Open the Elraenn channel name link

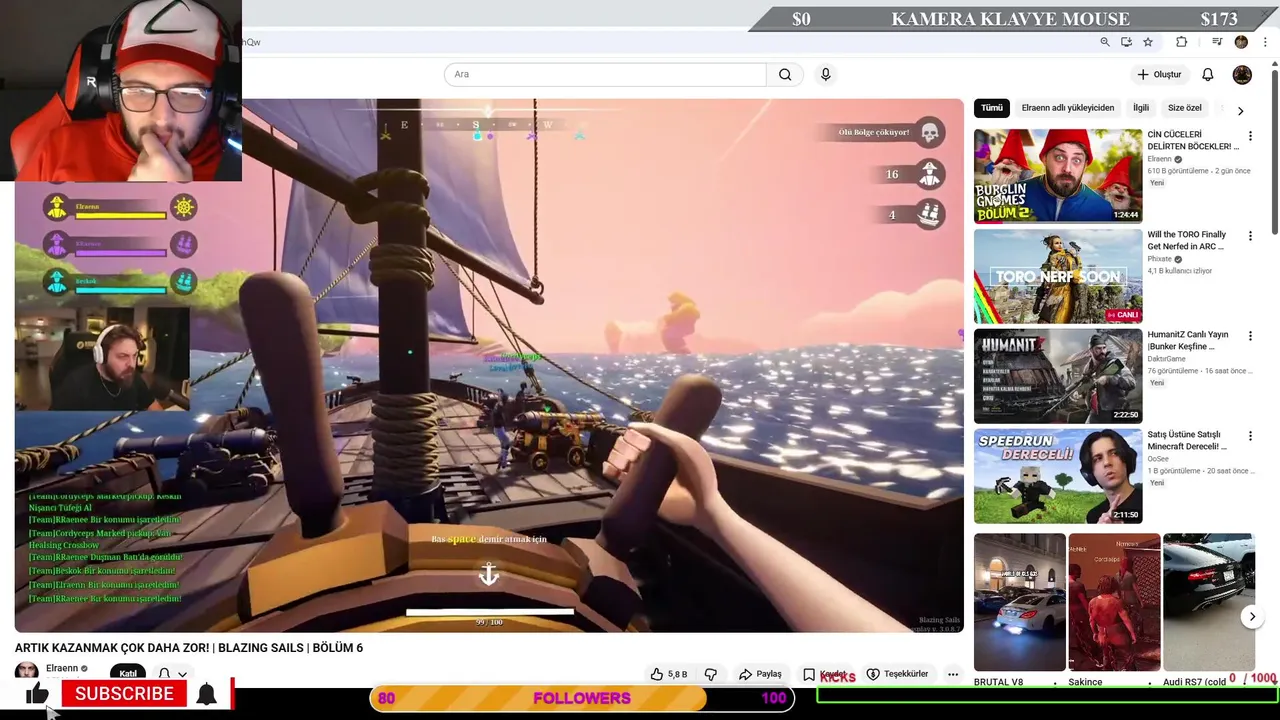click(62, 668)
